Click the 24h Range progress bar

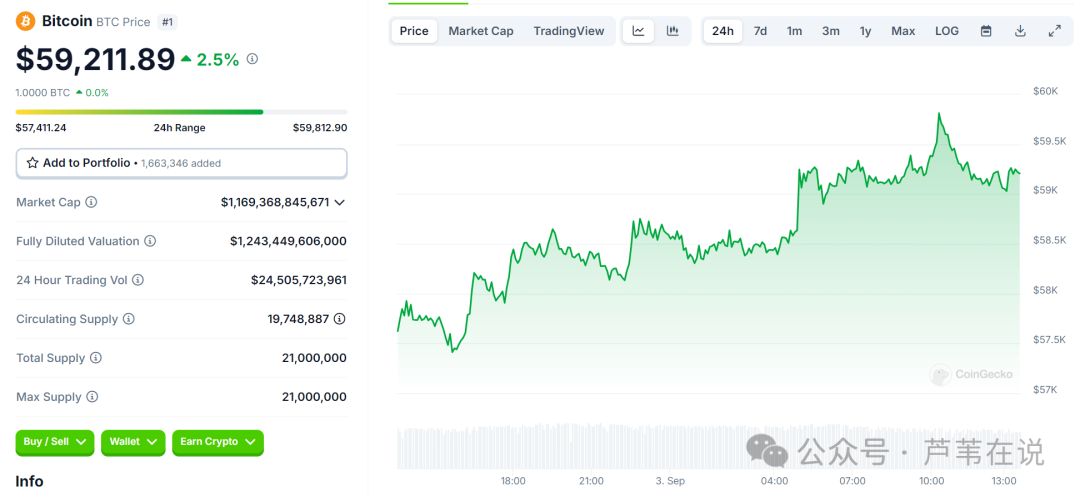click(182, 112)
